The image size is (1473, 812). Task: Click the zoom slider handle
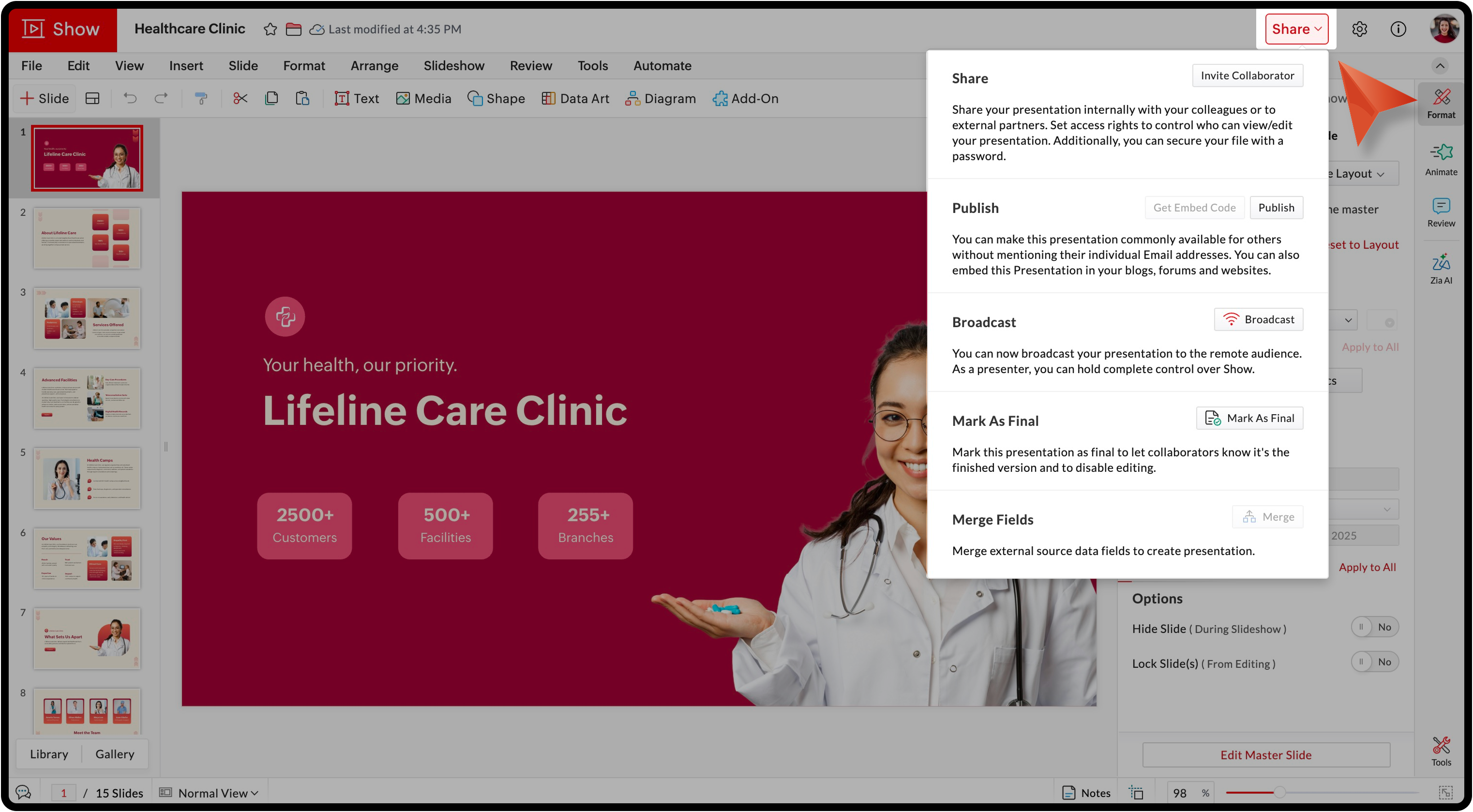(1280, 792)
